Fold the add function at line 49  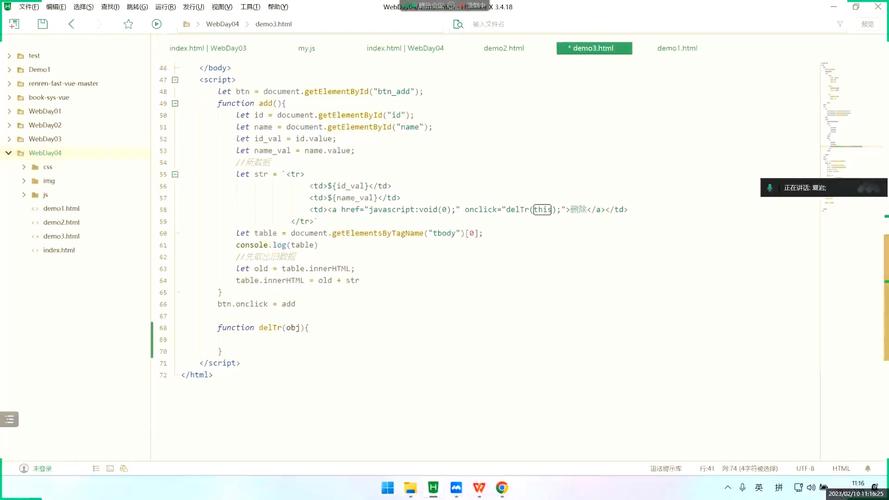pyautogui.click(x=175, y=103)
